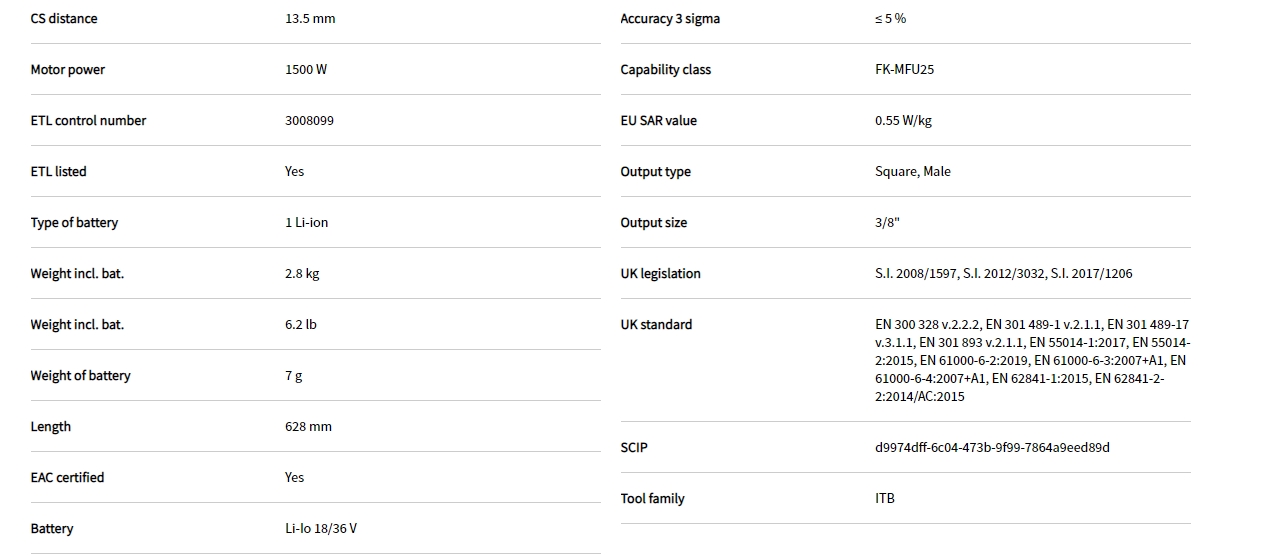Click the UK legislation S.I. references text
1263x559 pixels.
[x=1003, y=274]
